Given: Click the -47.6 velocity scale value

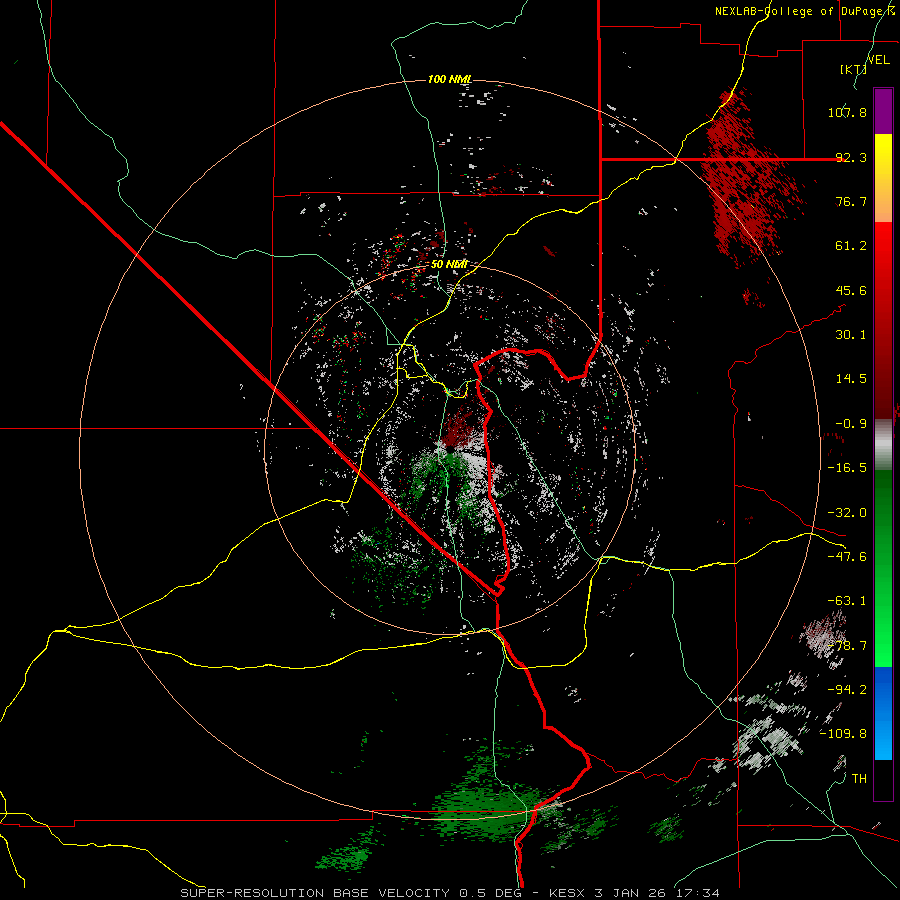Looking at the screenshot, I should pos(847,557).
